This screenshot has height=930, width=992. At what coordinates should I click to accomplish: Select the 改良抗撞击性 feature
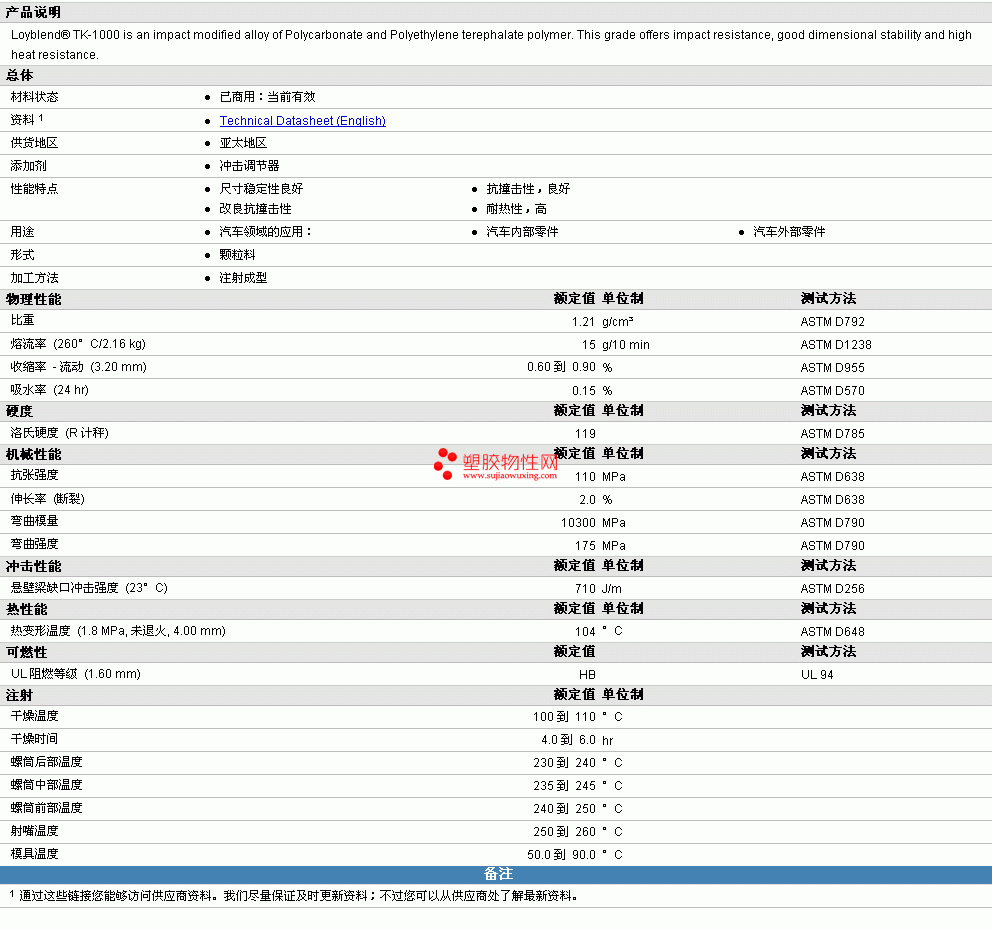(x=255, y=209)
